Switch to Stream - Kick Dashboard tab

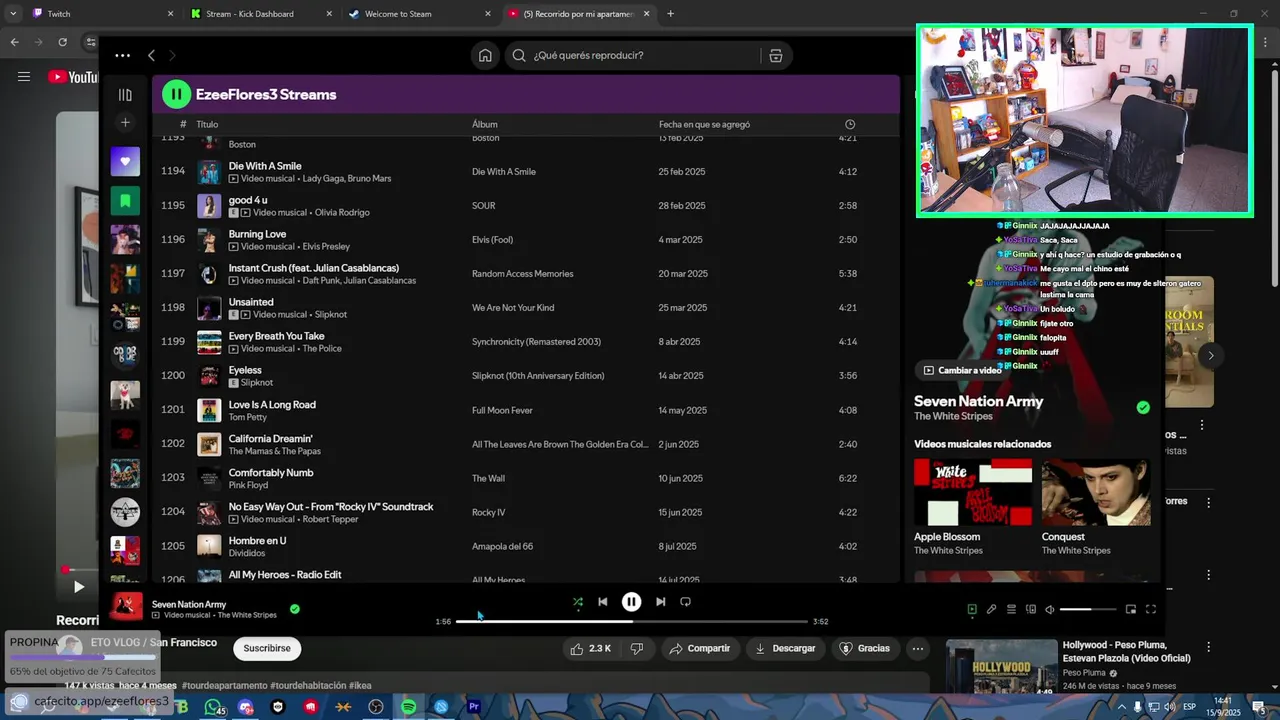tap(260, 14)
